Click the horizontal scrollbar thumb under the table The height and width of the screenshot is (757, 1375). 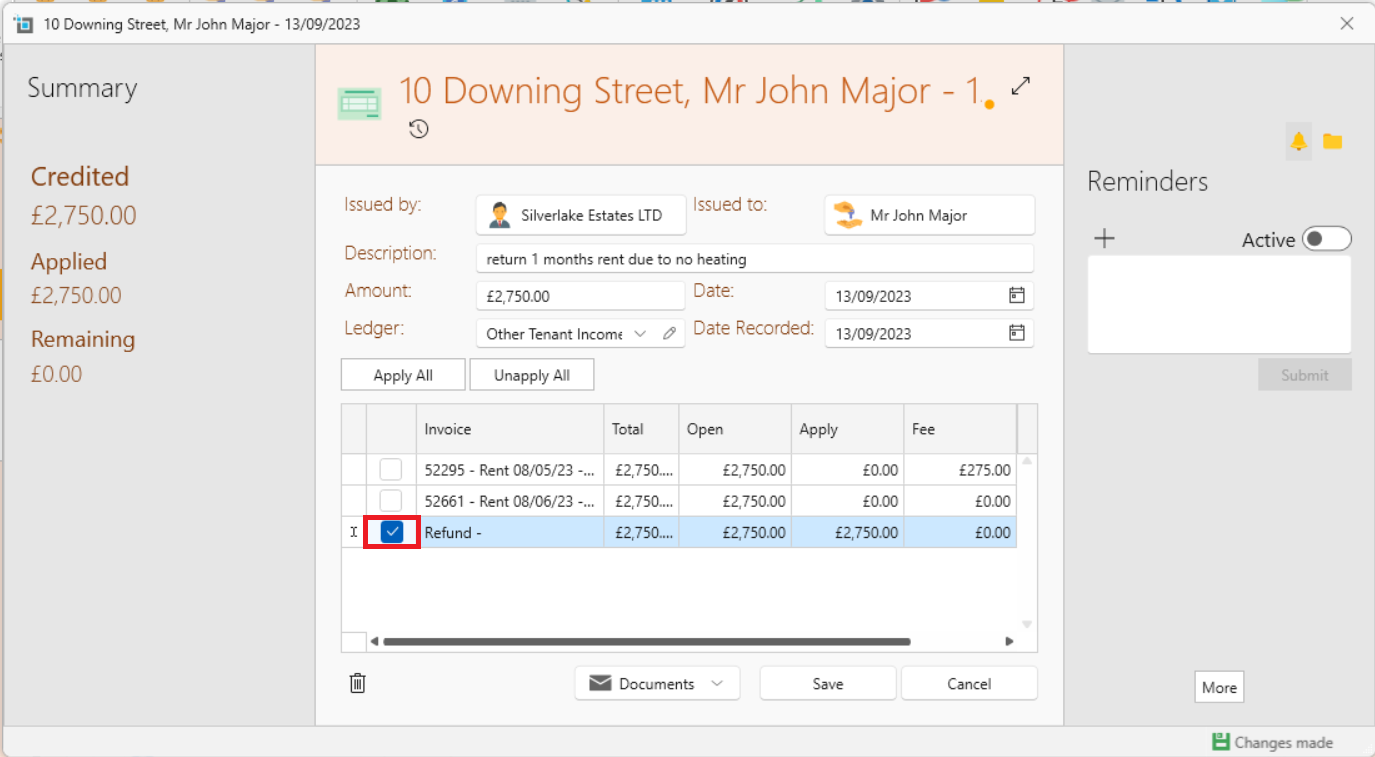[x=647, y=642]
